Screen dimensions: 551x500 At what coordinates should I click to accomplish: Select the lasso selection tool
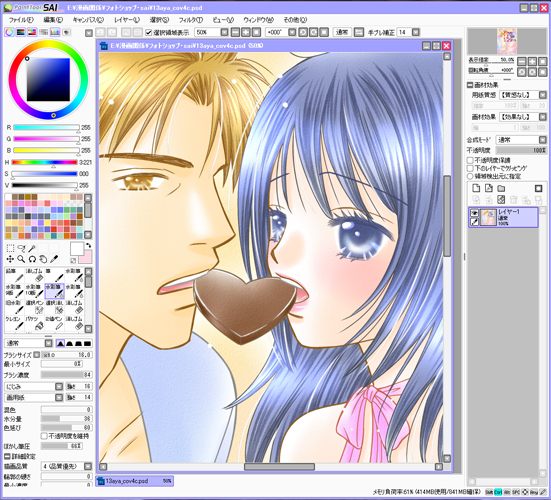pos(21,248)
